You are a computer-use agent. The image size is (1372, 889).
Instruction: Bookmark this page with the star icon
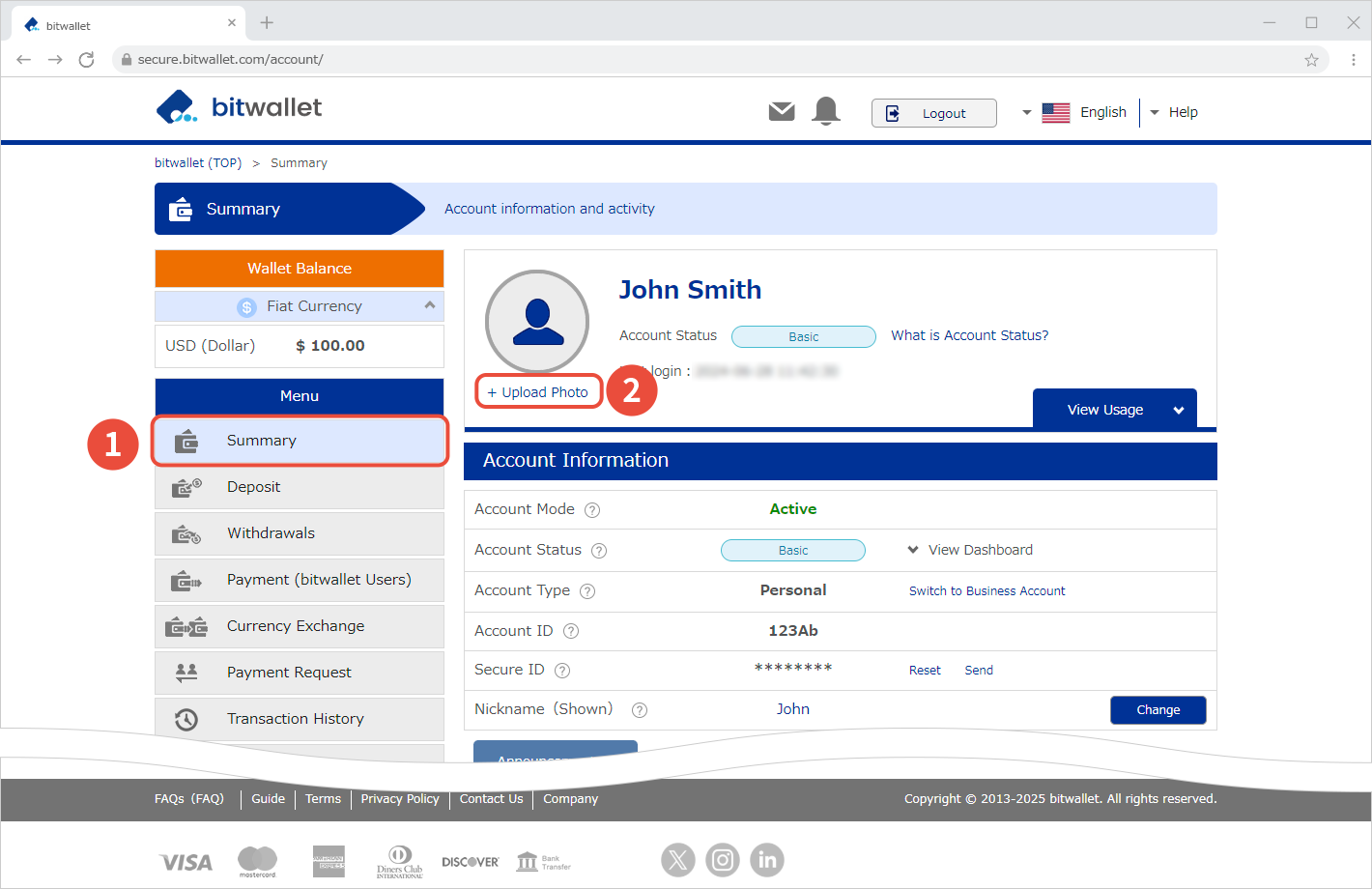1311,60
